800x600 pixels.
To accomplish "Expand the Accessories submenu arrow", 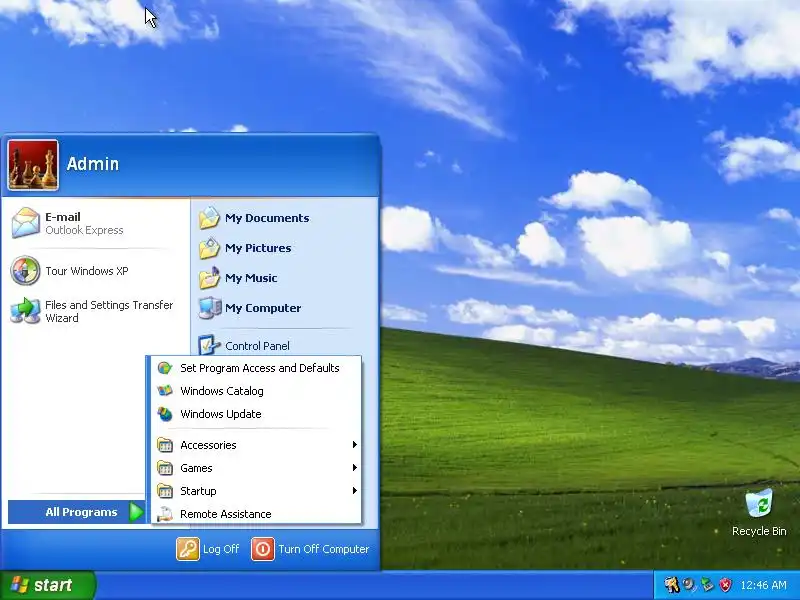I will coord(355,445).
